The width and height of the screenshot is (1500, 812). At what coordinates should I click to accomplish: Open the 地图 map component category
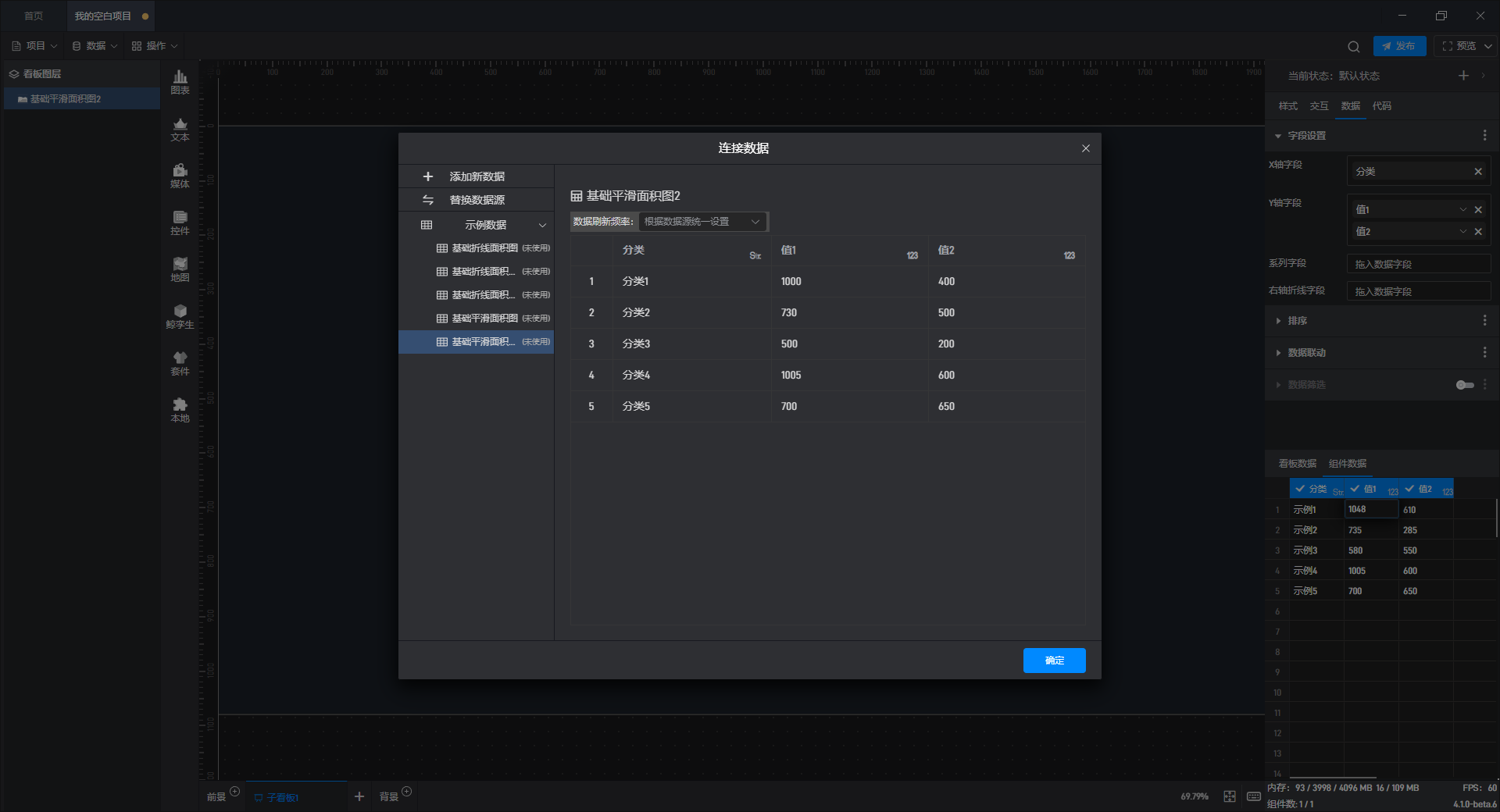[180, 269]
